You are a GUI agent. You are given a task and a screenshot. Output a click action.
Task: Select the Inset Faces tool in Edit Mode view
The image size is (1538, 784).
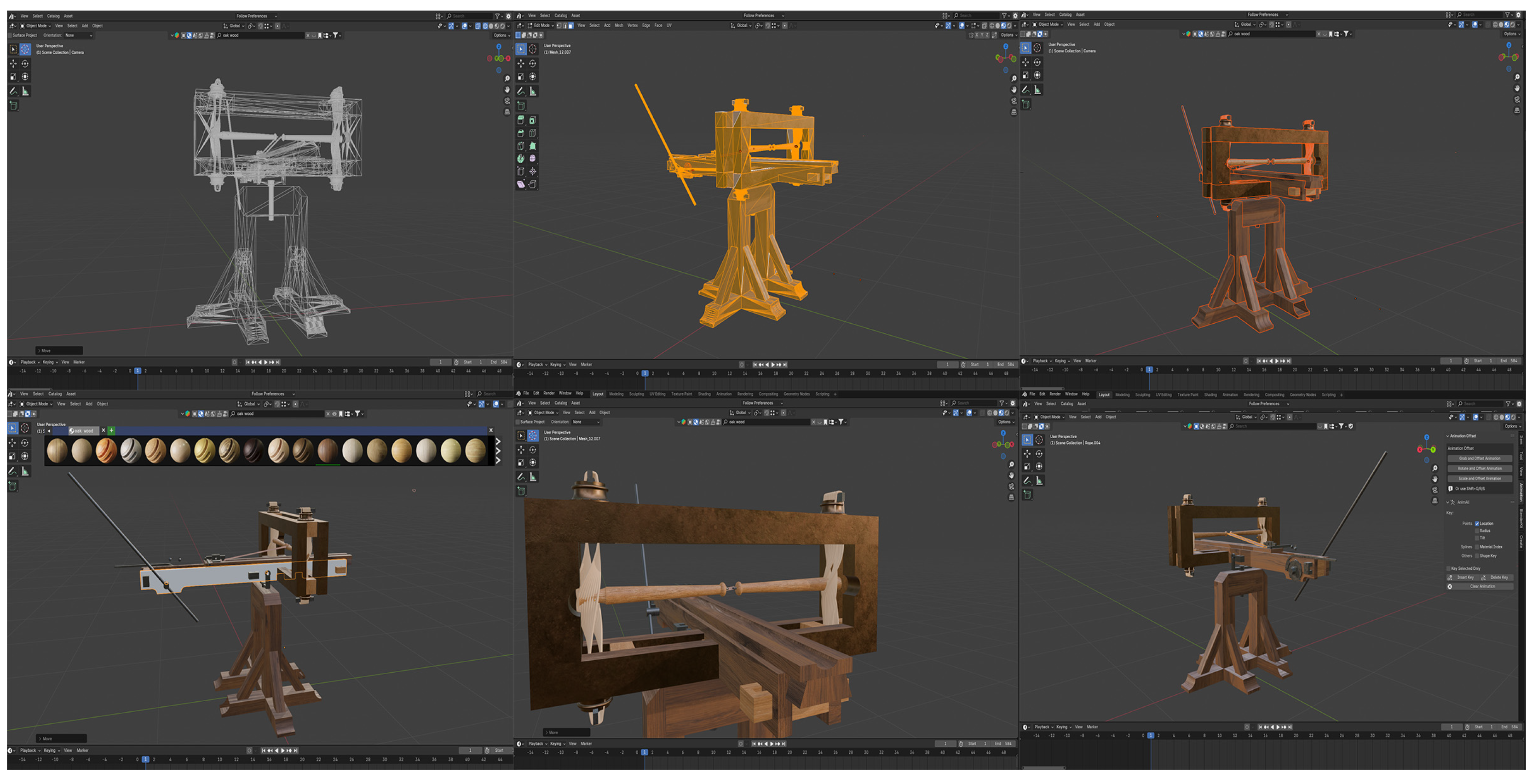point(533,120)
